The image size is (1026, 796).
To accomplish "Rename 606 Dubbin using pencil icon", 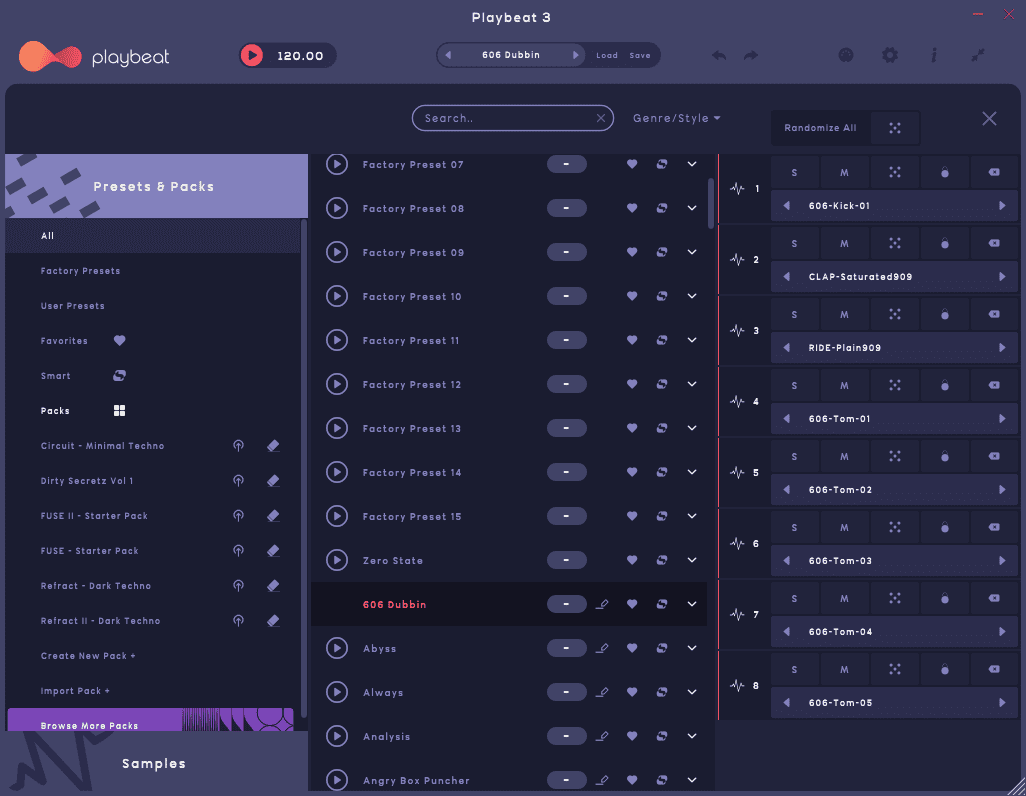I will coord(602,604).
